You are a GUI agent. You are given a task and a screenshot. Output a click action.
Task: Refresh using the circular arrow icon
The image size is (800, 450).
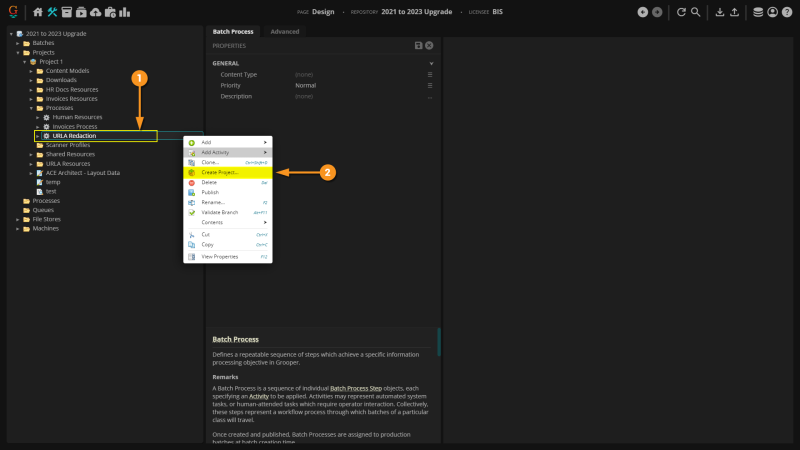(x=681, y=12)
